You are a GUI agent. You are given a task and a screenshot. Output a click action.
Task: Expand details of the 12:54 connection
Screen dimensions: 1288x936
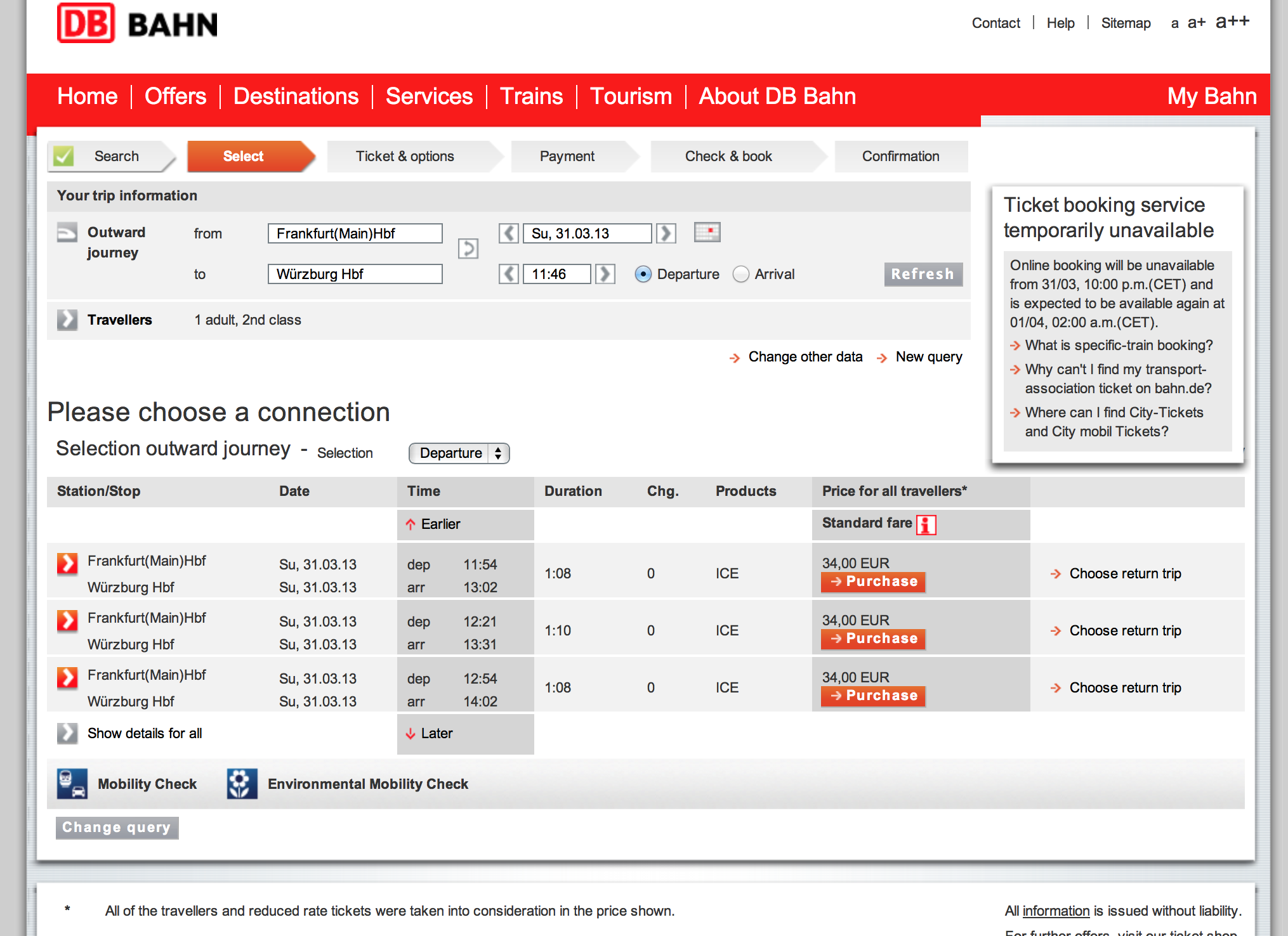coord(67,677)
